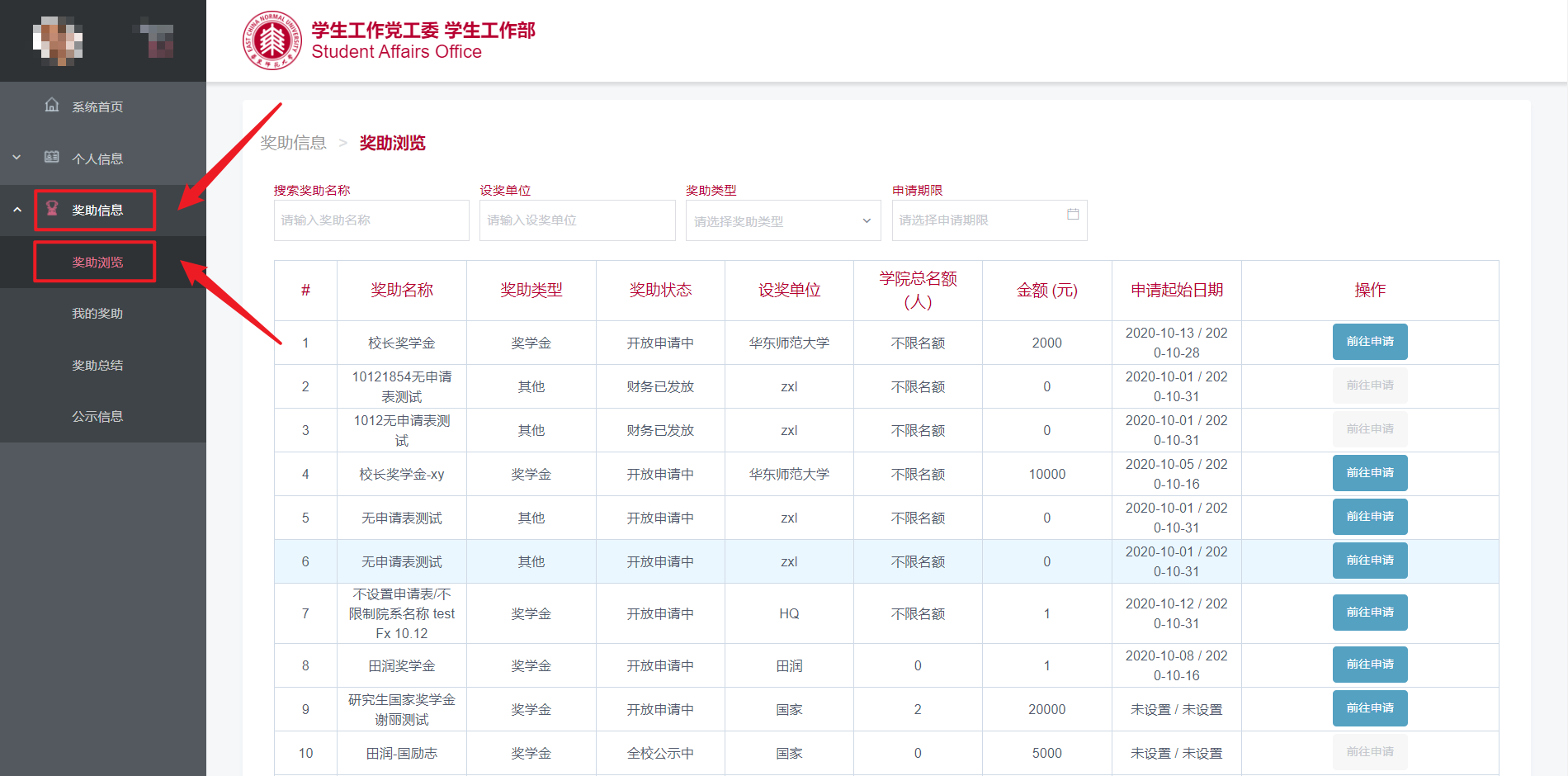The image size is (1568, 776).
Task: Click 前往申请 for 校长奖学金-xy row
Action: point(1369,473)
